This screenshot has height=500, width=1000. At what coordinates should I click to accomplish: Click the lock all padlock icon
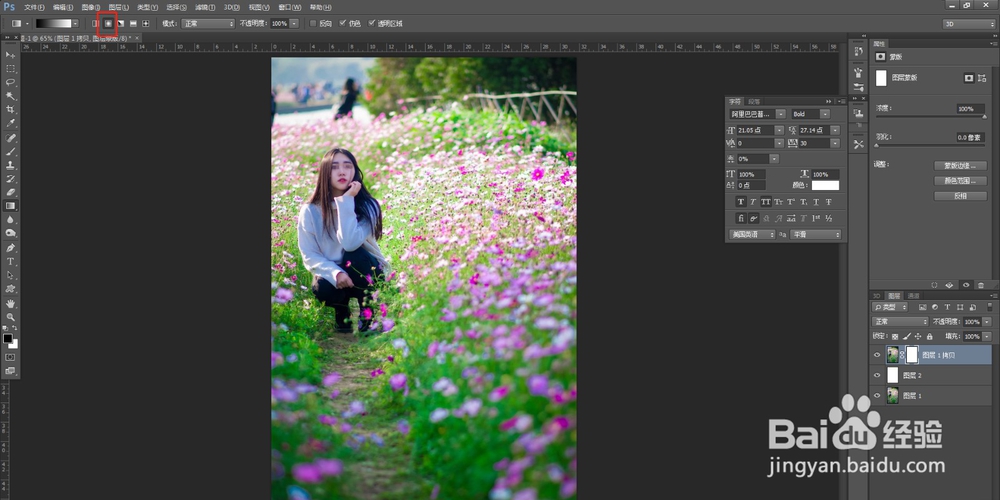(929, 336)
